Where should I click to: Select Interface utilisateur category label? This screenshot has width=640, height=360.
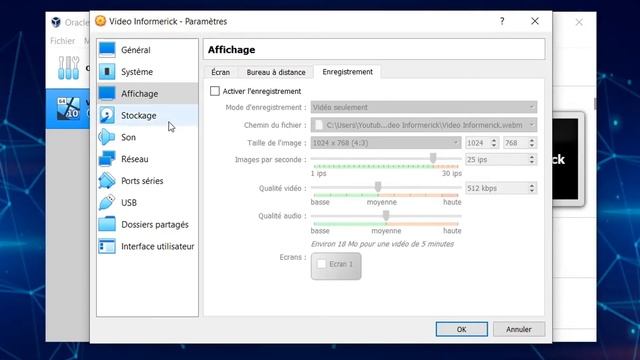[158, 247]
